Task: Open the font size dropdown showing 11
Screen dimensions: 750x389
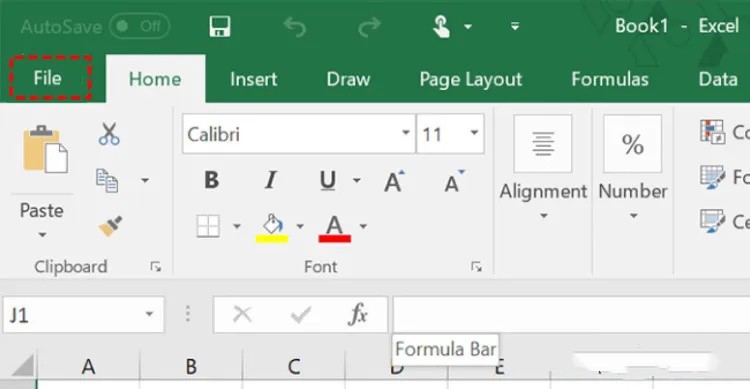Action: click(x=474, y=133)
